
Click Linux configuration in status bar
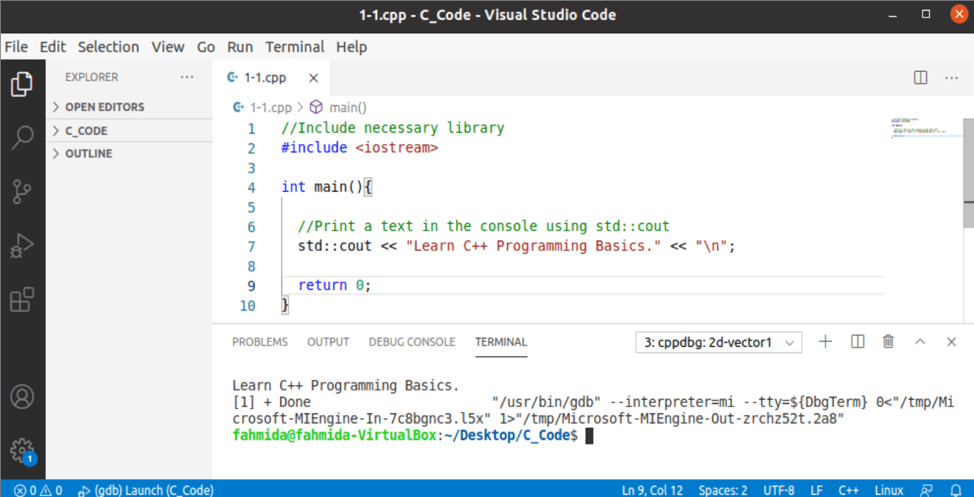tap(889, 490)
